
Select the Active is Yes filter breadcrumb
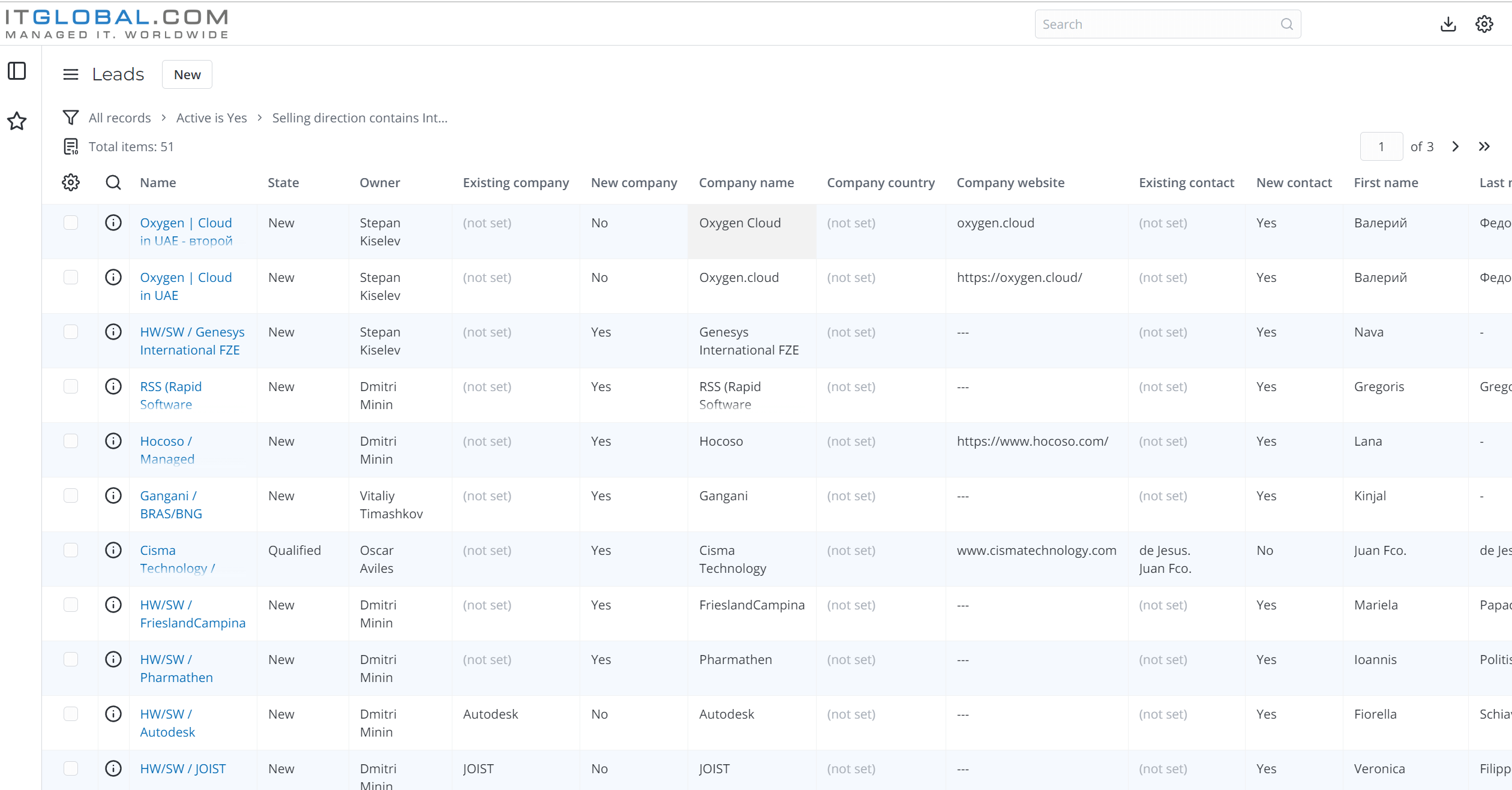211,118
